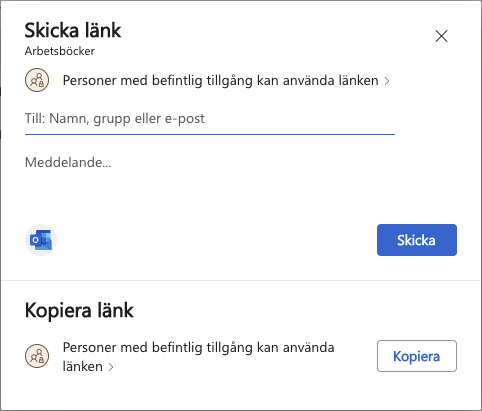Click the people-lock icon under Arbetsböcker
Viewport: 482px width, 411px height.
(37, 80)
